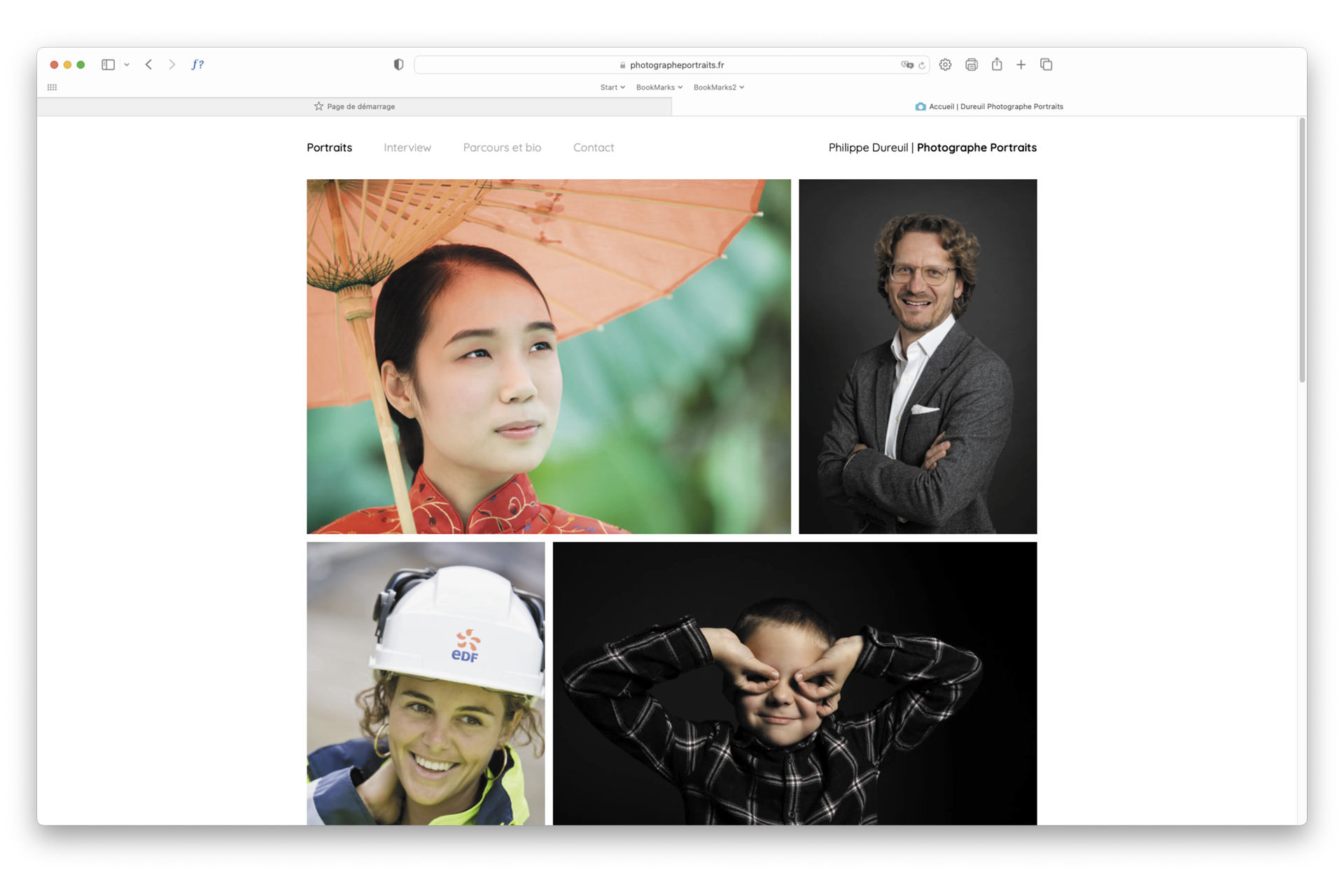Expand the BookMarks folder dropdown
Viewport: 1344px width, 896px height.
point(659,87)
